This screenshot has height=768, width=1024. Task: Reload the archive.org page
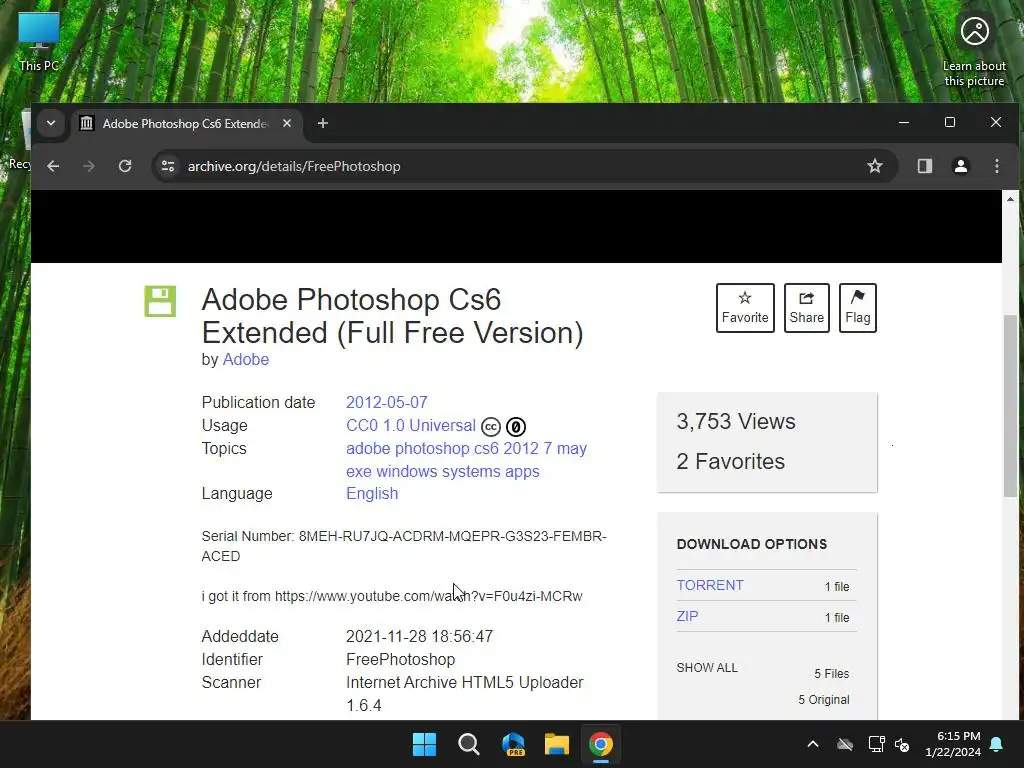(x=125, y=166)
